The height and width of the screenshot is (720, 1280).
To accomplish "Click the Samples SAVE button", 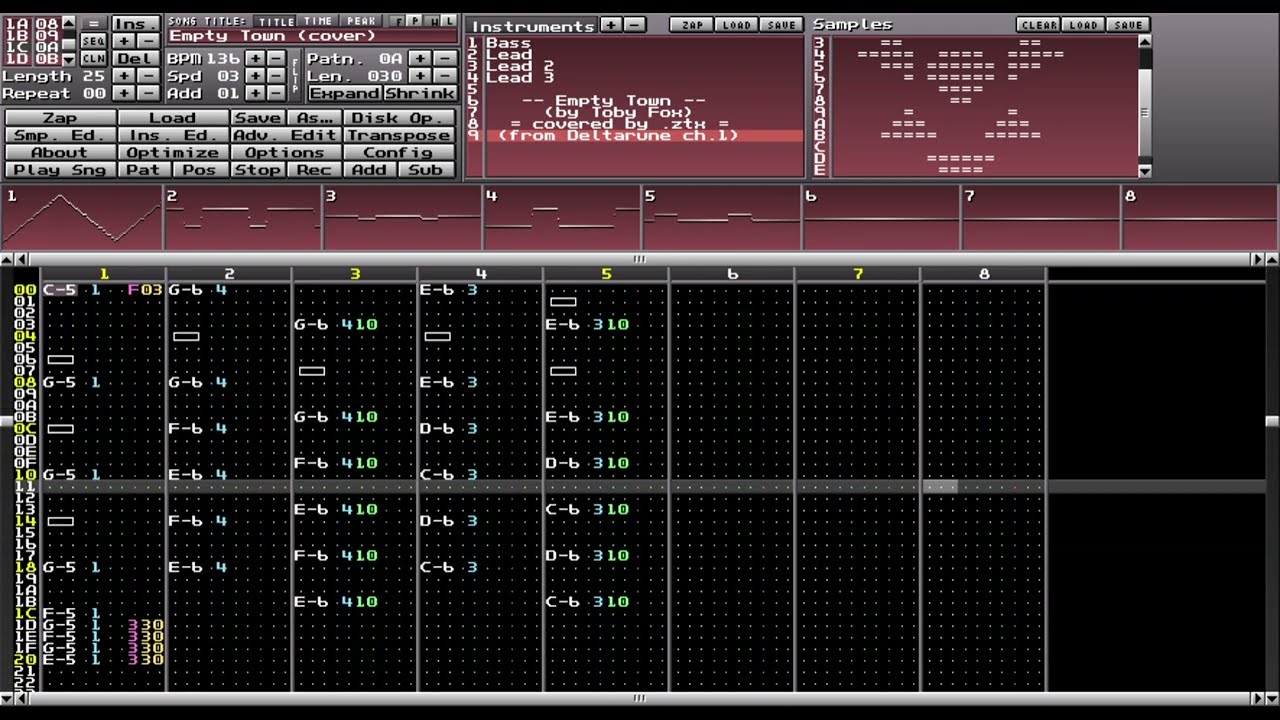I will (1127, 25).
